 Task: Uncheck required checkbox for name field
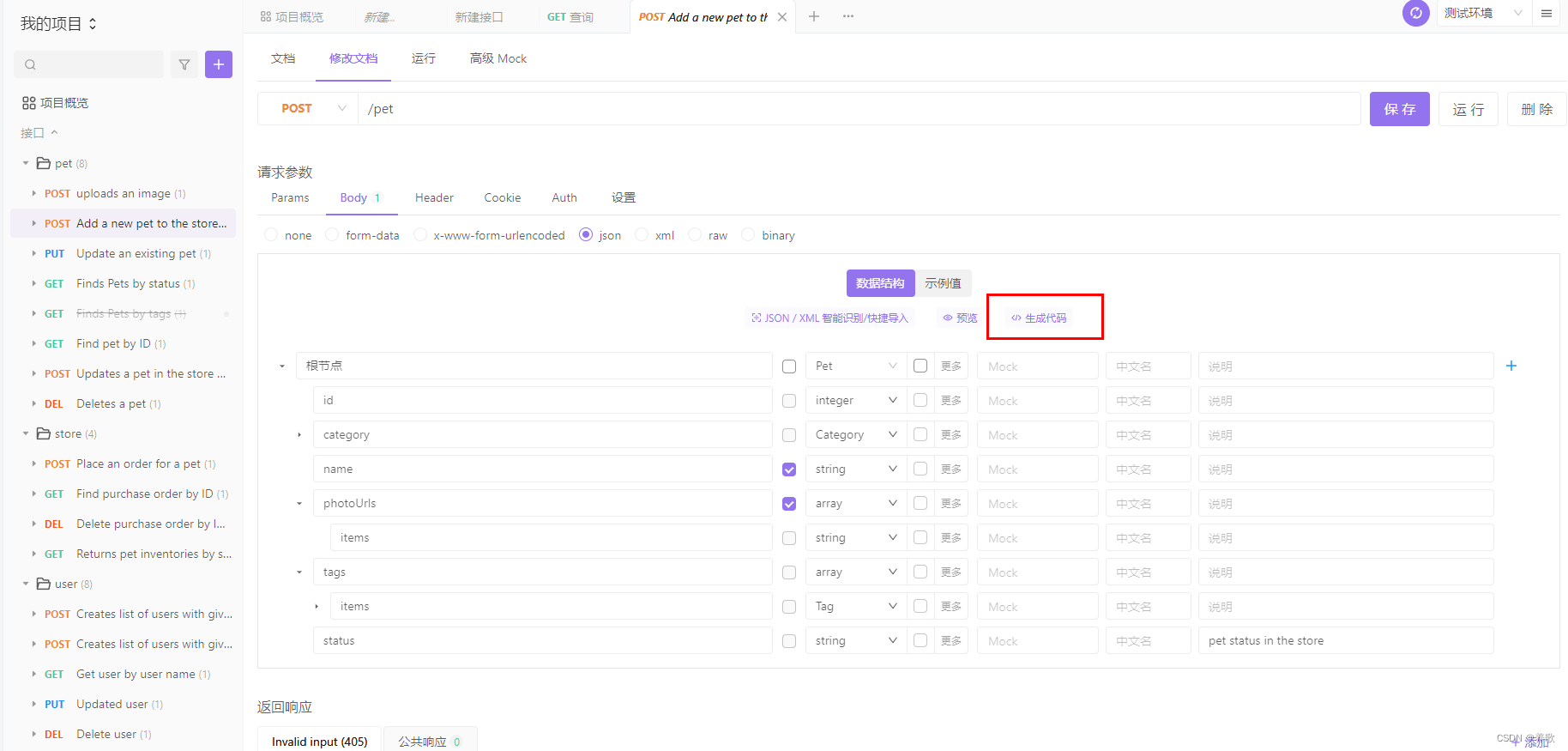click(x=789, y=469)
